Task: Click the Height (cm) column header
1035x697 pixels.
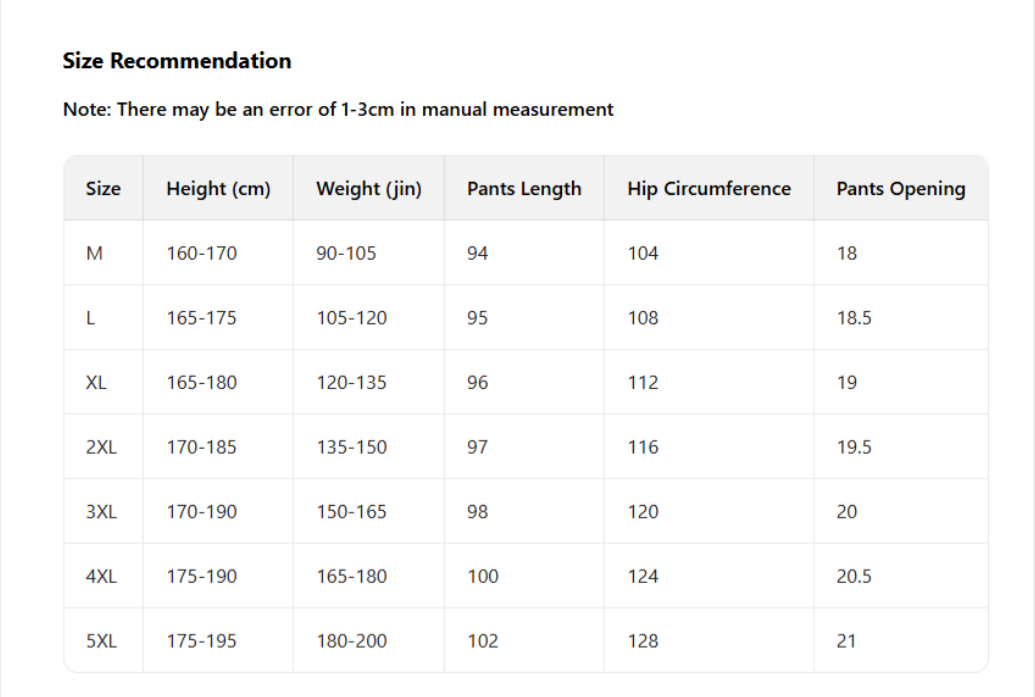Action: pyautogui.click(x=218, y=189)
